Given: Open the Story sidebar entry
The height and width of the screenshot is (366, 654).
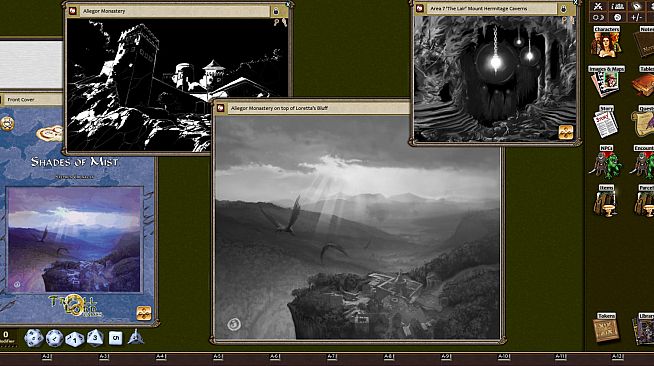Looking at the screenshot, I should point(606,121).
